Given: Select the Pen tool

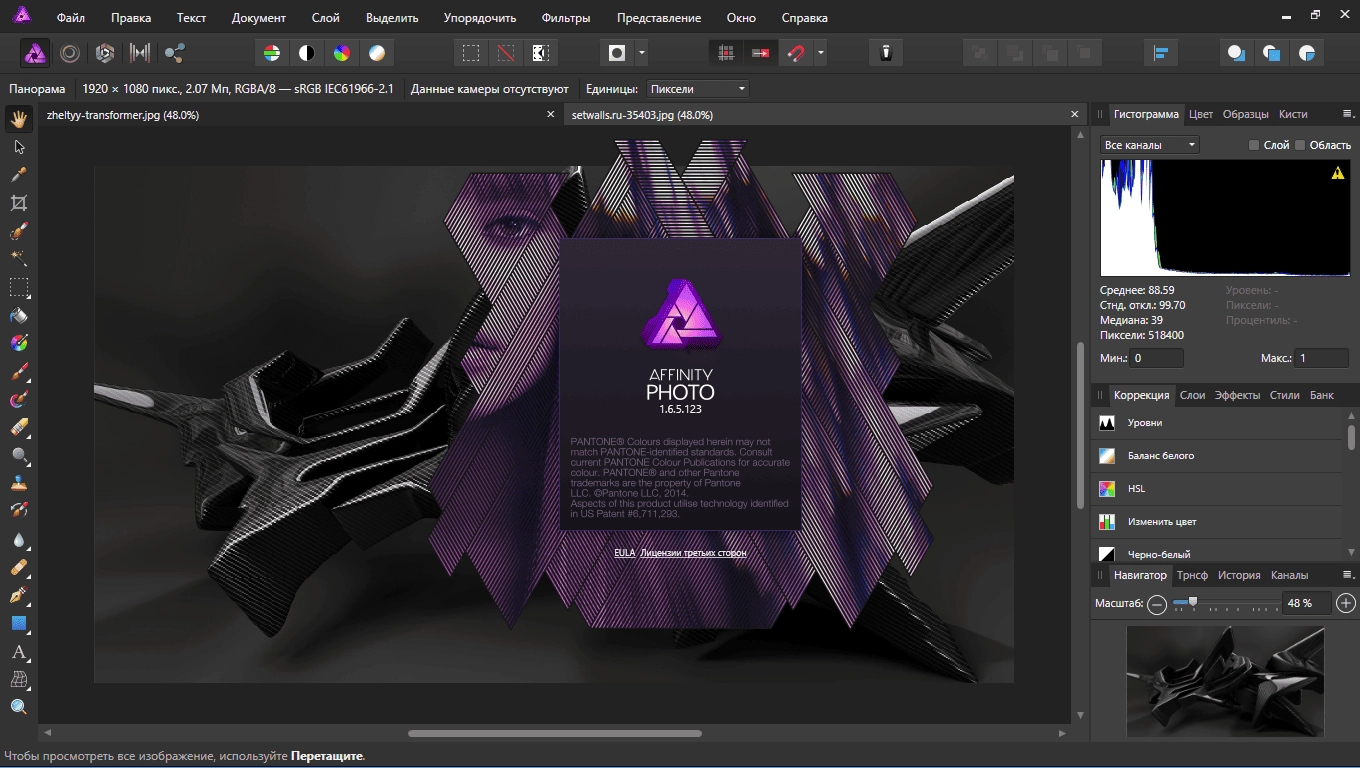Looking at the screenshot, I should [x=19, y=595].
